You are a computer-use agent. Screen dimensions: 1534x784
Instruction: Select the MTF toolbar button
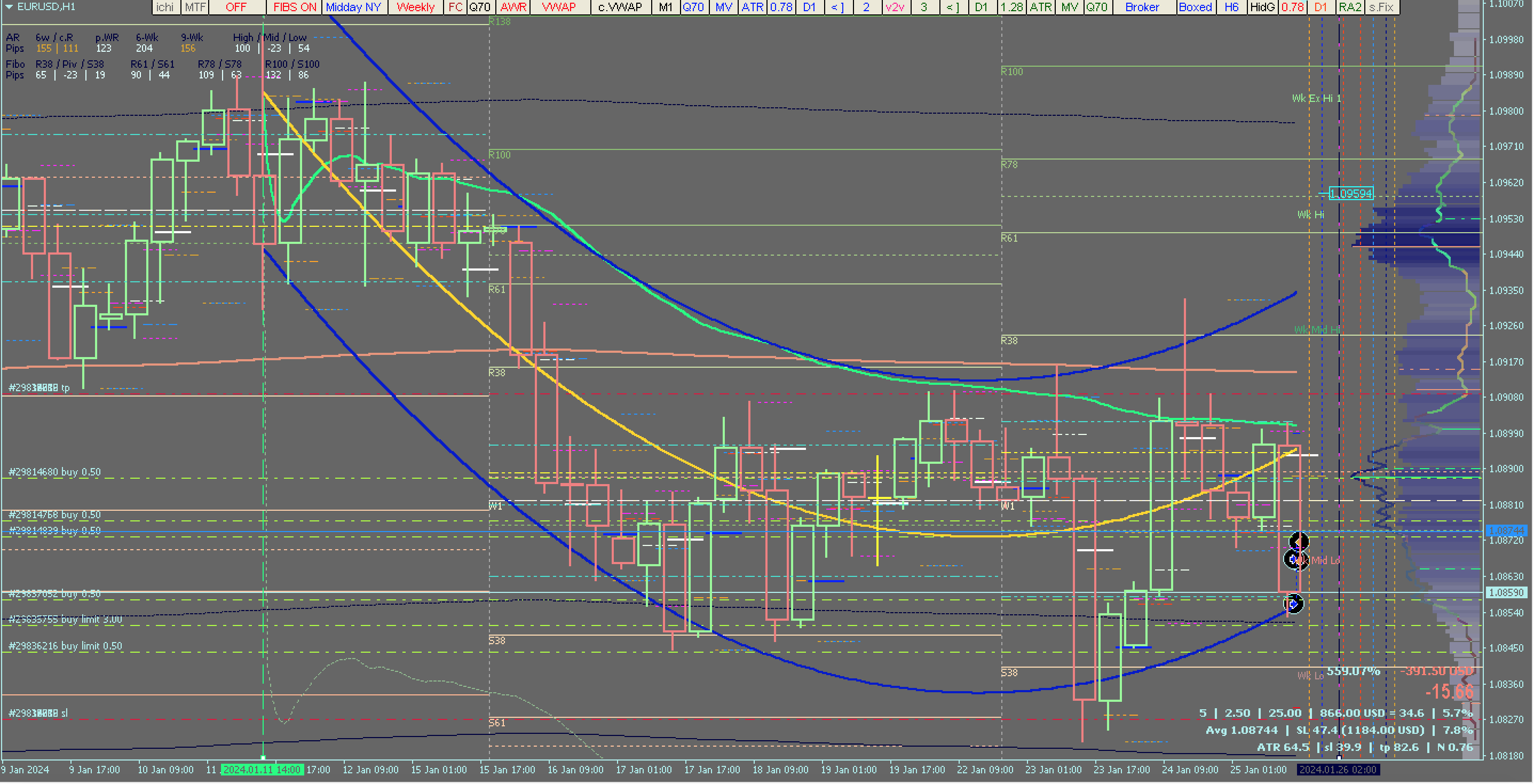[x=195, y=7]
